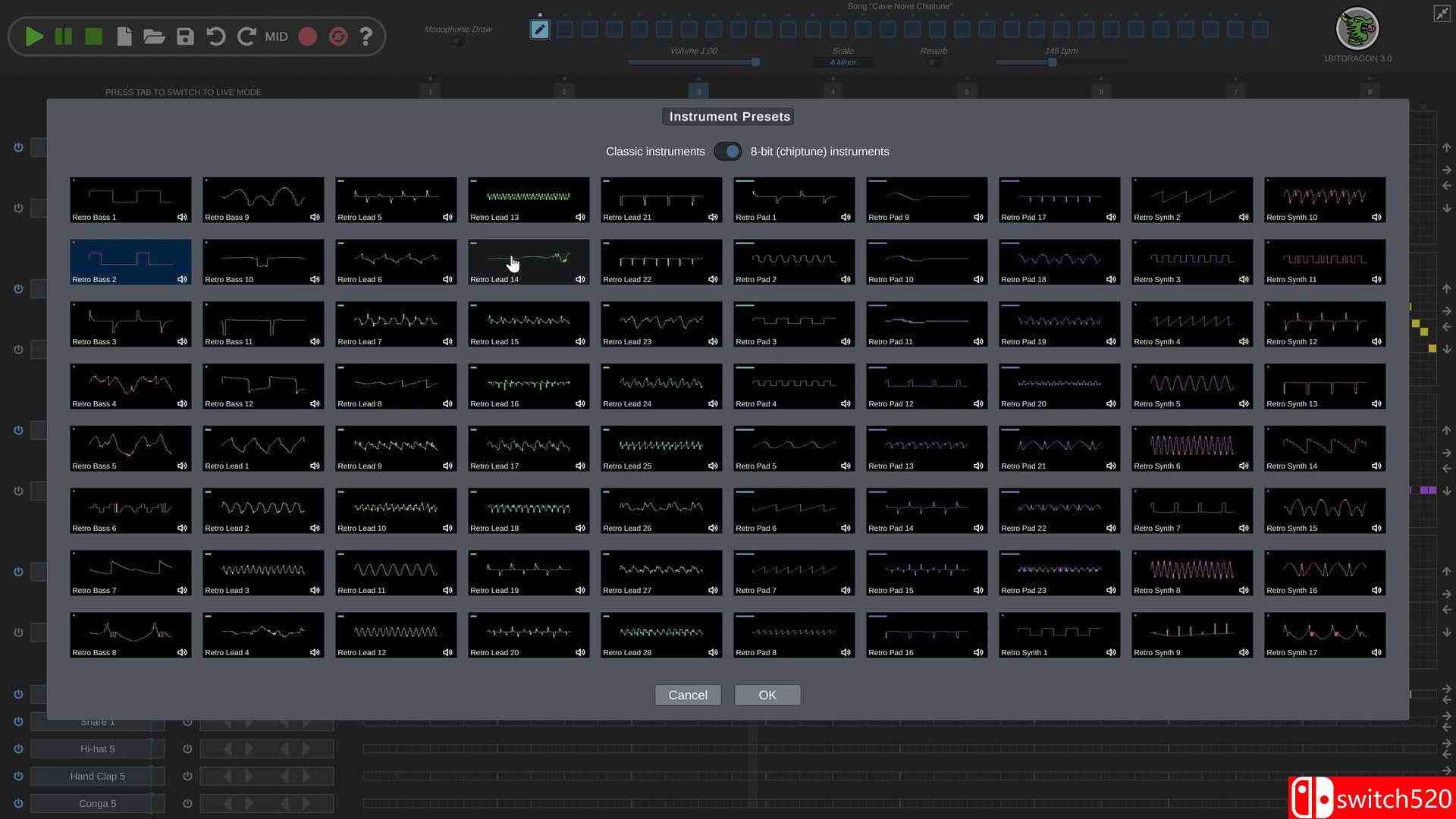Image resolution: width=1456 pixels, height=819 pixels.
Task: Open the A Minor scale dropdown
Action: tap(843, 62)
